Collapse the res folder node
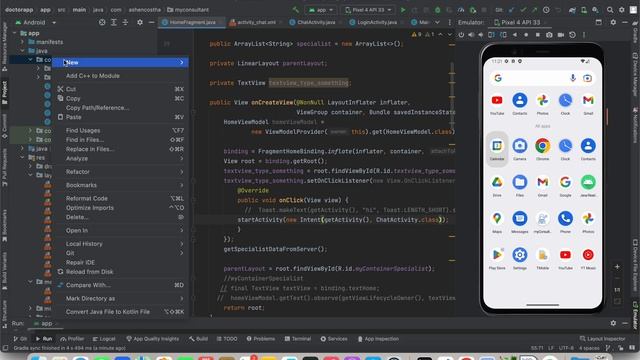 point(22,158)
